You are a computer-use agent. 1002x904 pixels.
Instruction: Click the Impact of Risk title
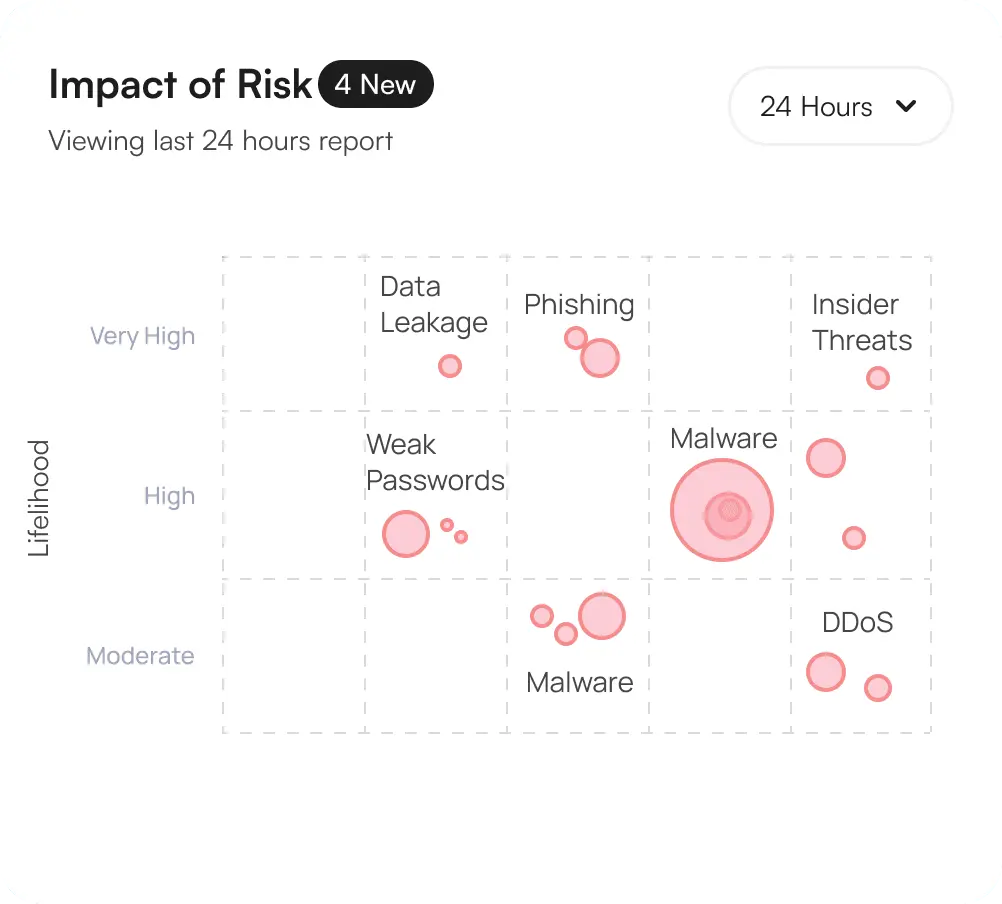[x=180, y=85]
